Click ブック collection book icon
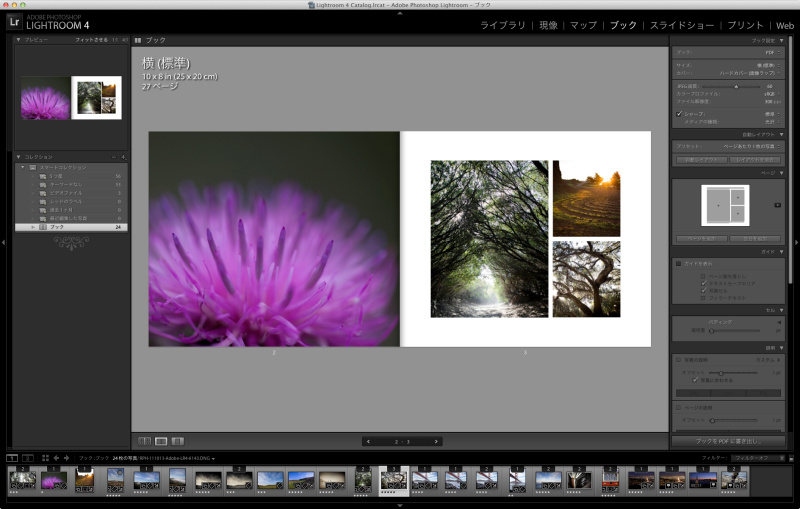800x509 pixels. coord(43,227)
